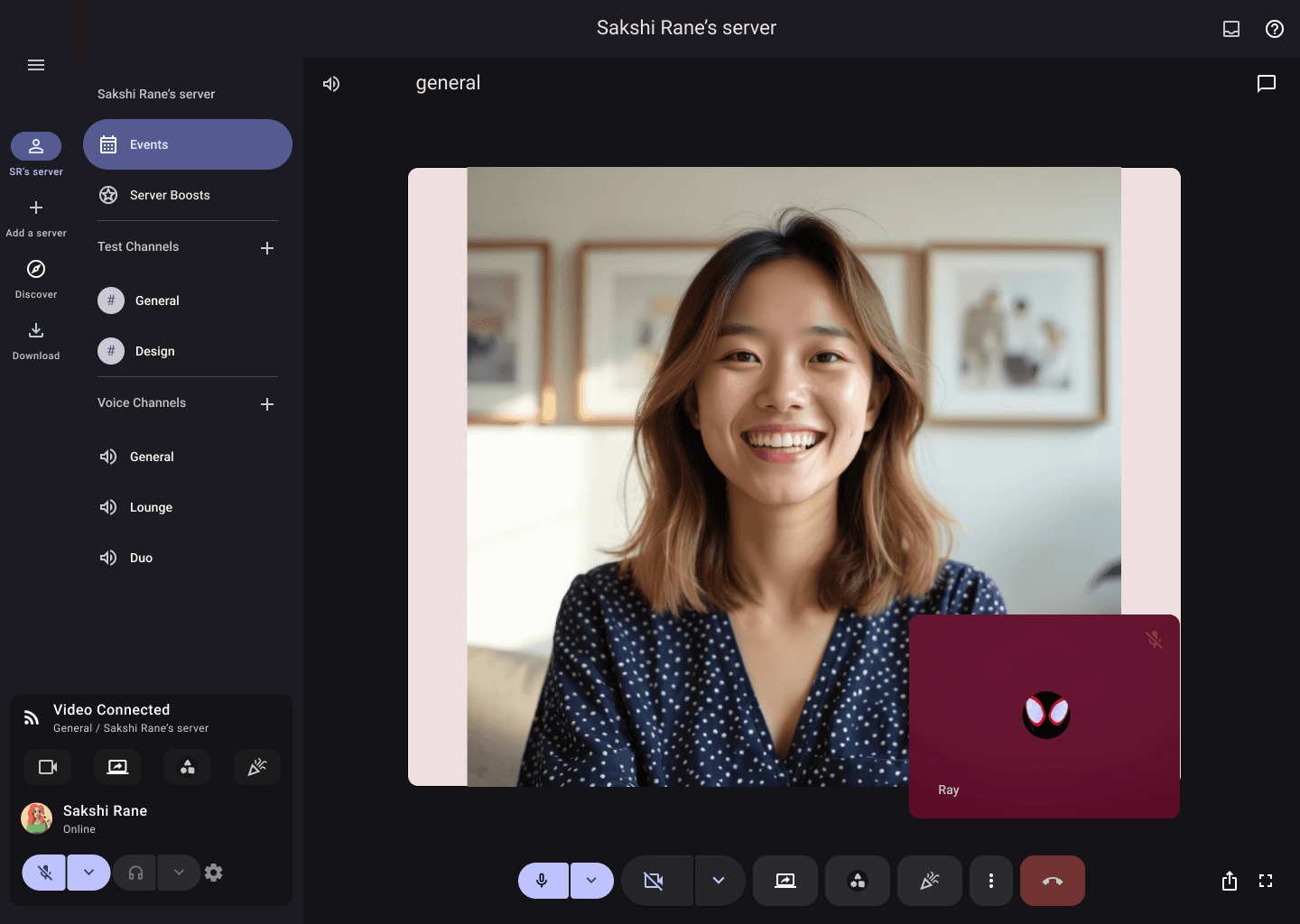Image resolution: width=1300 pixels, height=924 pixels.
Task: Click the share/pop-out icon
Action: coord(1230,881)
